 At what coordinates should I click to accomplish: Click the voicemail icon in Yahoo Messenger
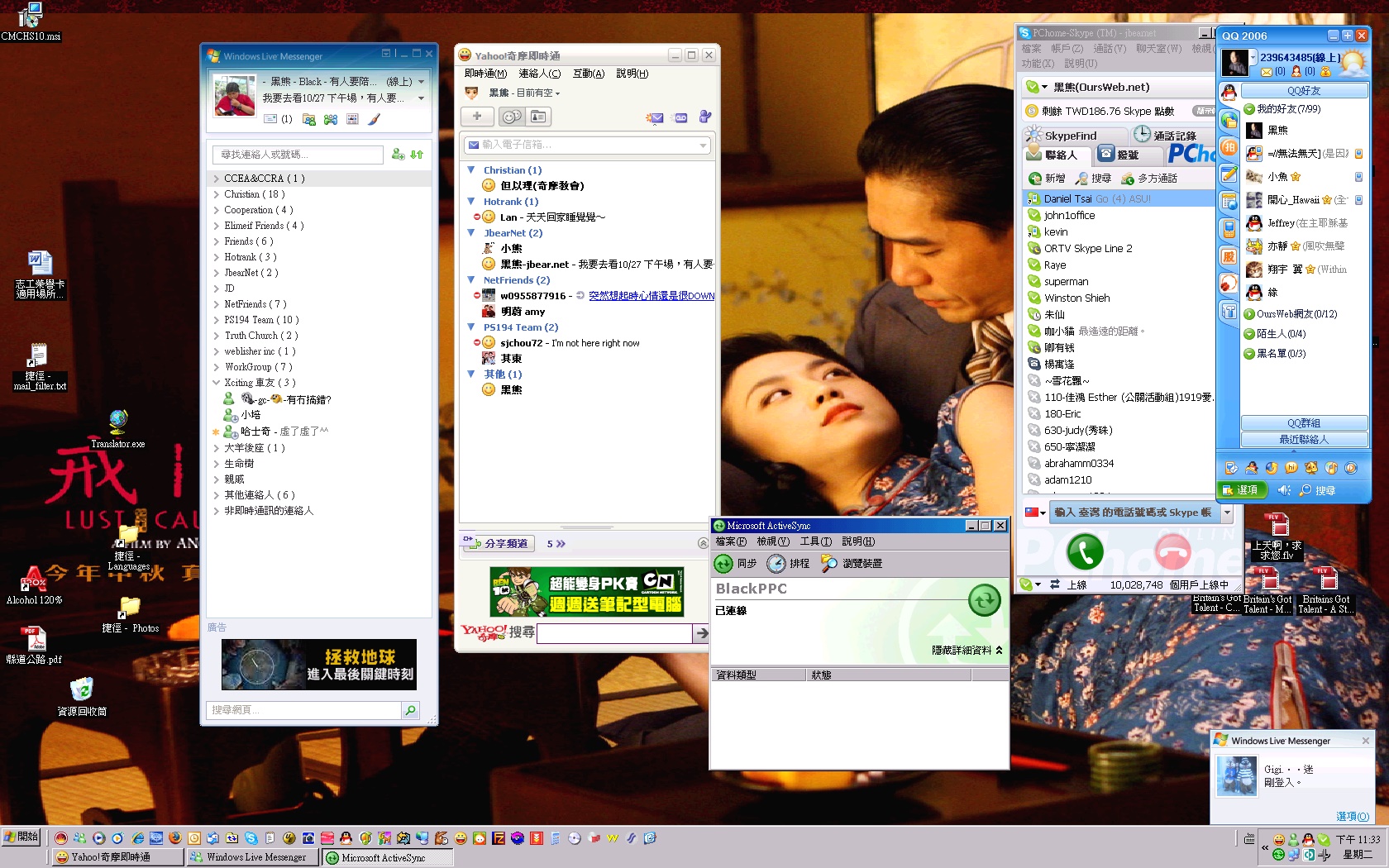[x=680, y=118]
